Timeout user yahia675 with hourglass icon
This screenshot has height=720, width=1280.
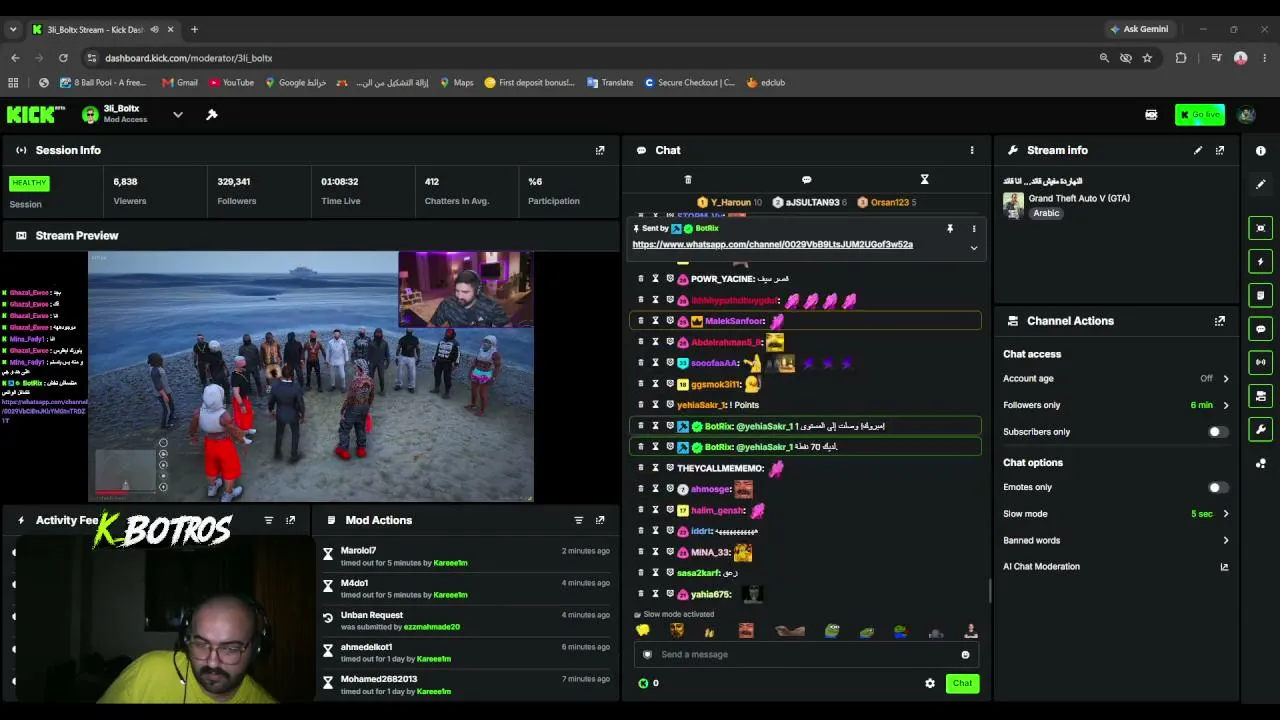656,594
